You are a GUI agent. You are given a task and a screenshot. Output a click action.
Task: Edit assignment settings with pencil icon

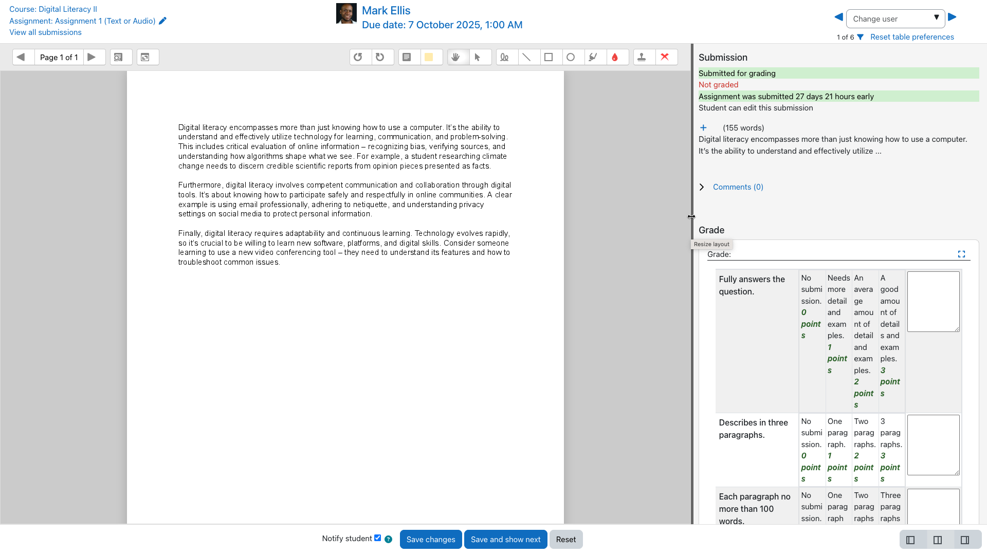(x=162, y=21)
